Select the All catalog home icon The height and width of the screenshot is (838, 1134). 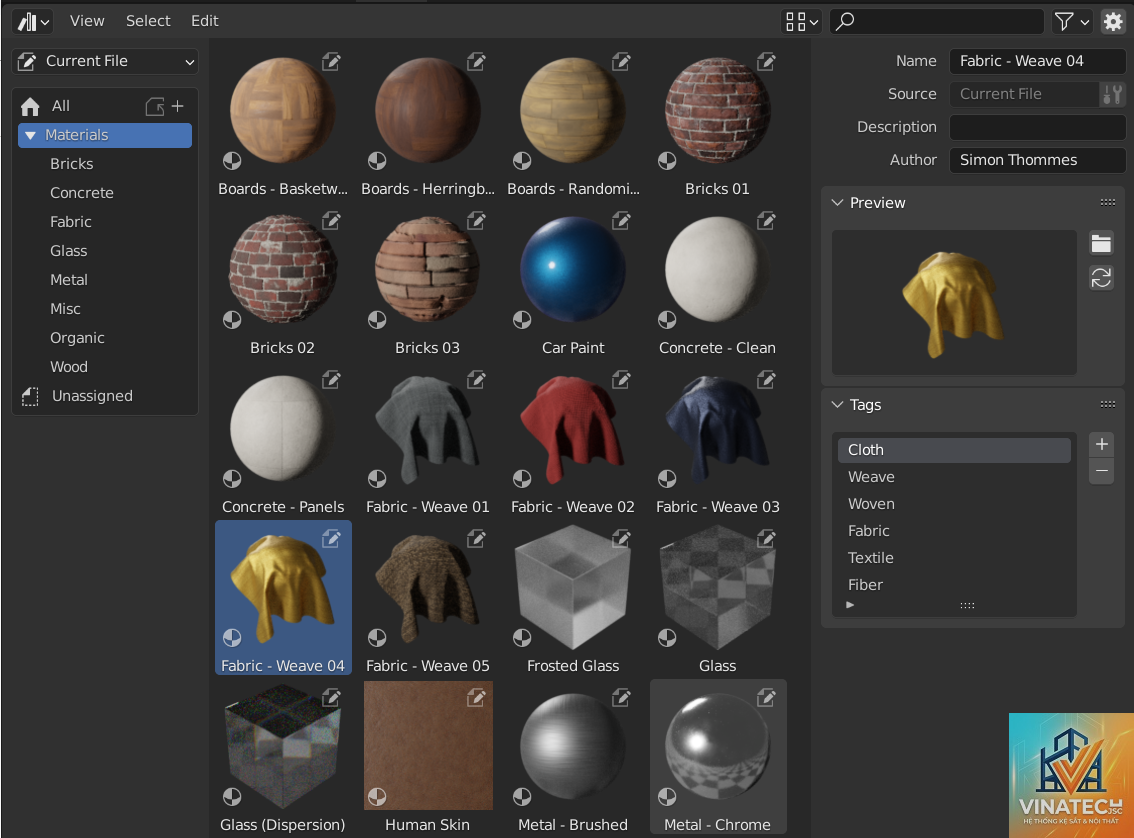click(30, 106)
